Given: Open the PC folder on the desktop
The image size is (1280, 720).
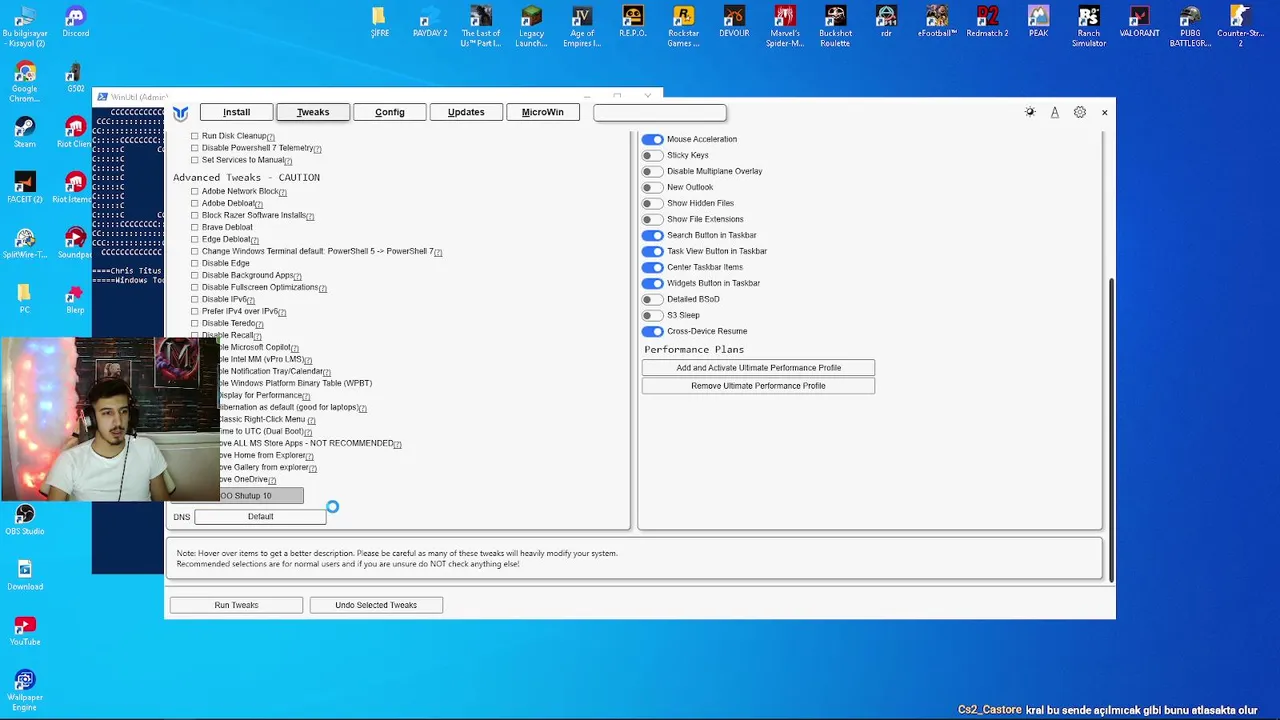Looking at the screenshot, I should tap(25, 298).
